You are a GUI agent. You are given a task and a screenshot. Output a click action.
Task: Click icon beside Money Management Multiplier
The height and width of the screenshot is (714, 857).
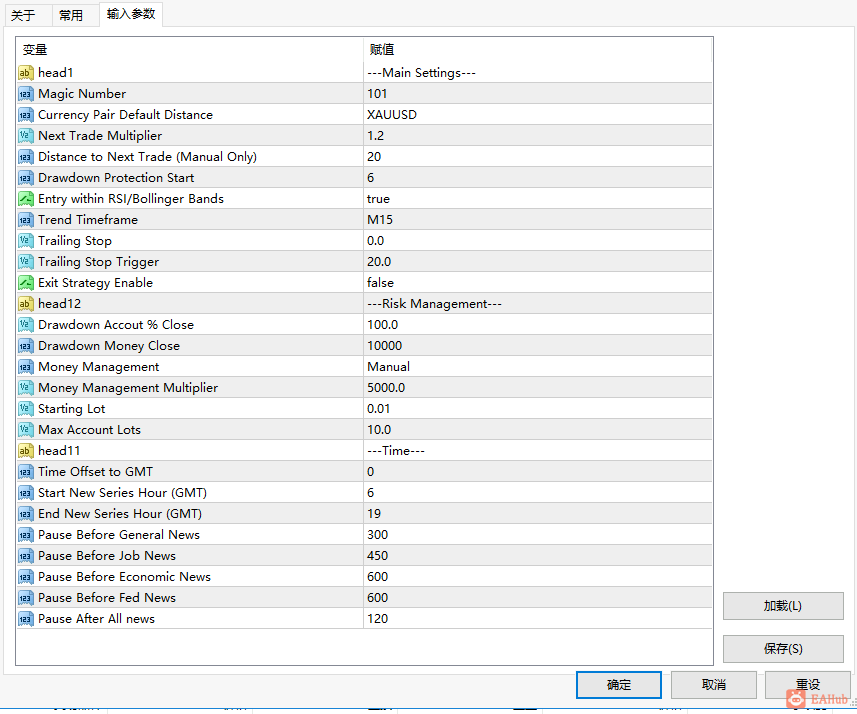point(26,388)
